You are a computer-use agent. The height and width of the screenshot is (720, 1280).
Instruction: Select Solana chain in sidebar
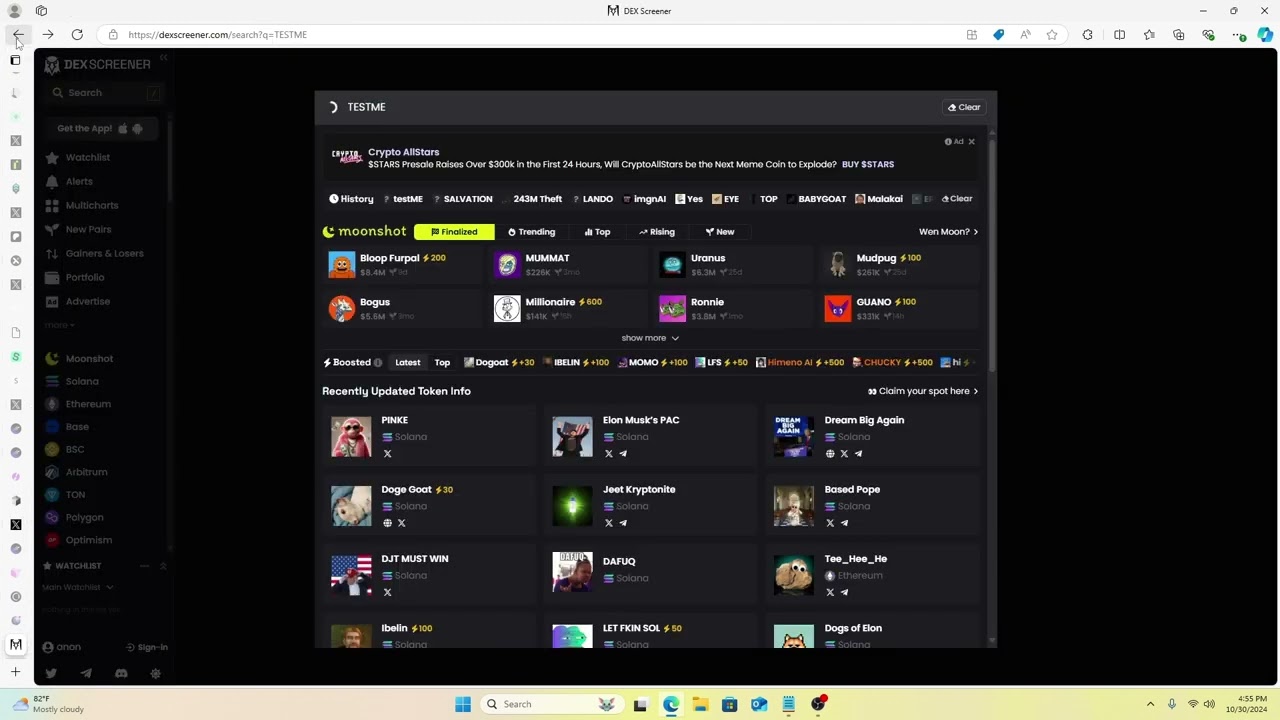pos(82,381)
